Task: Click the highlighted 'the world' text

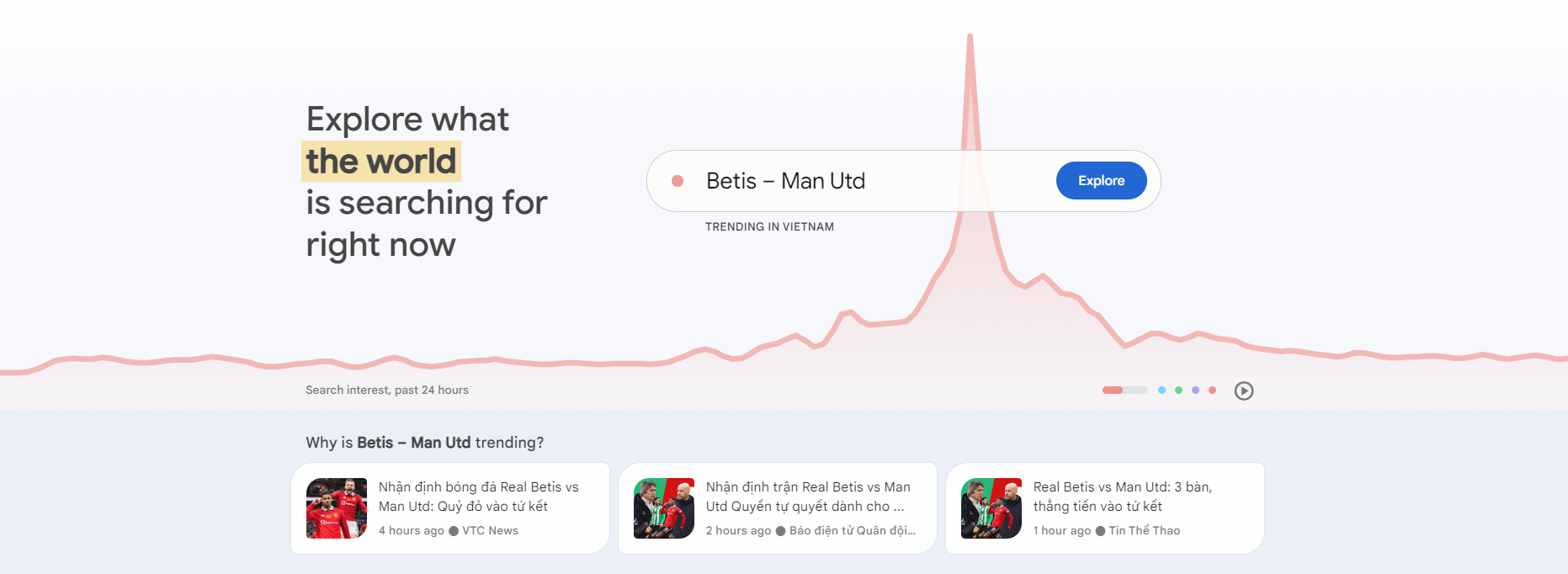Action: 381,161
